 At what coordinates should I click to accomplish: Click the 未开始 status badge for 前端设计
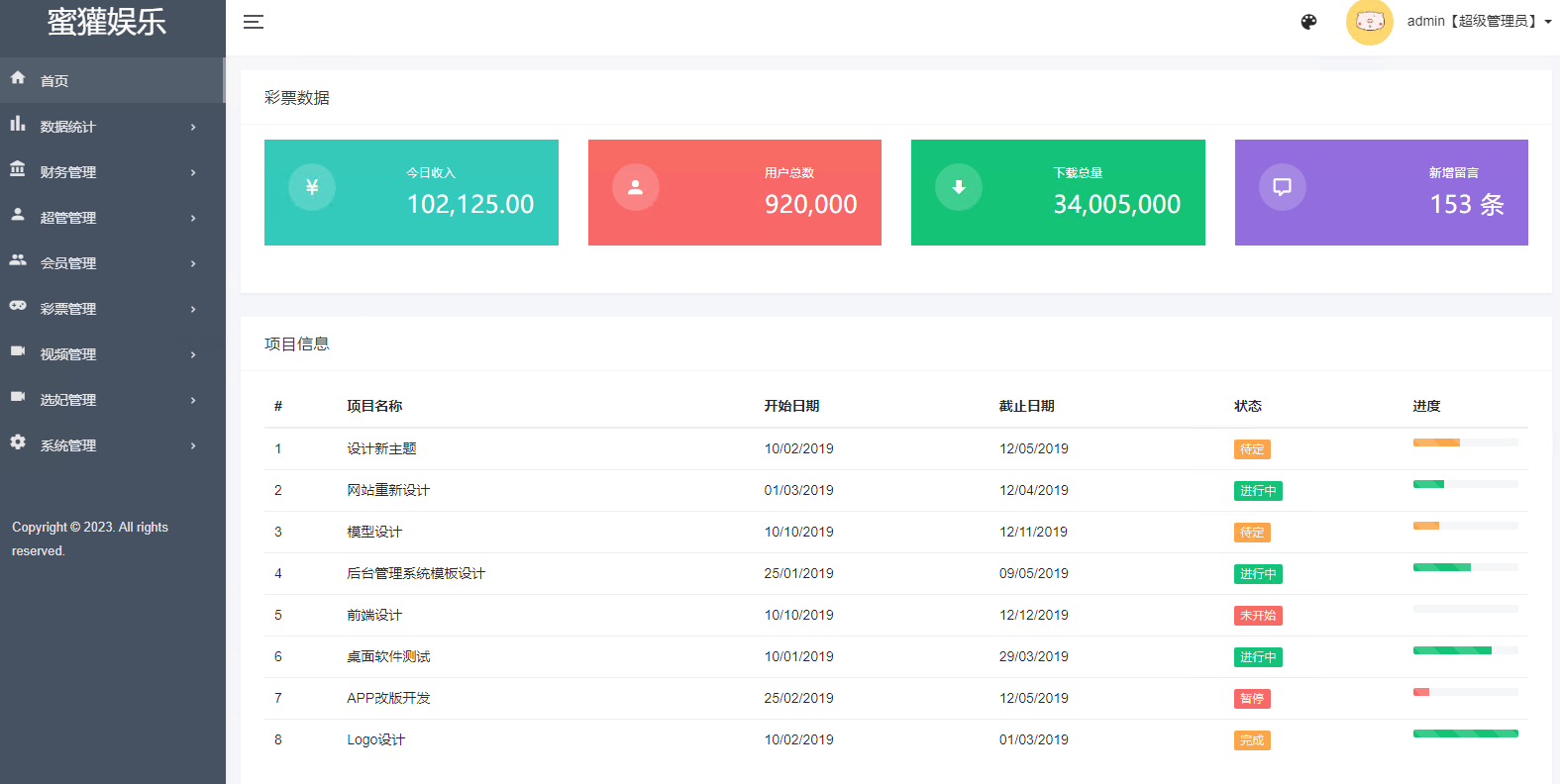pos(1258,616)
